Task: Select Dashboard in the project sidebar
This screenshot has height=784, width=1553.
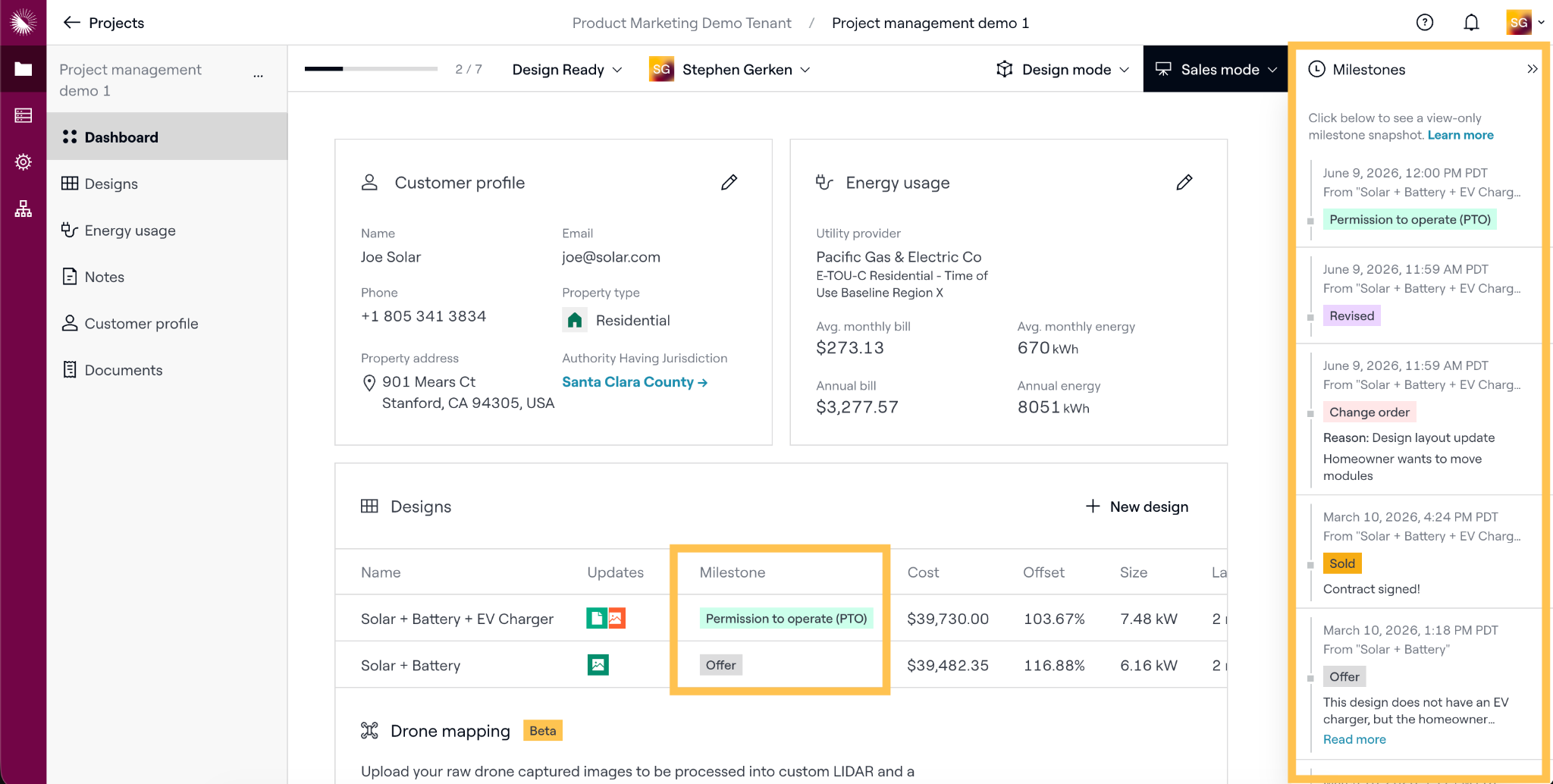Action: click(x=167, y=137)
